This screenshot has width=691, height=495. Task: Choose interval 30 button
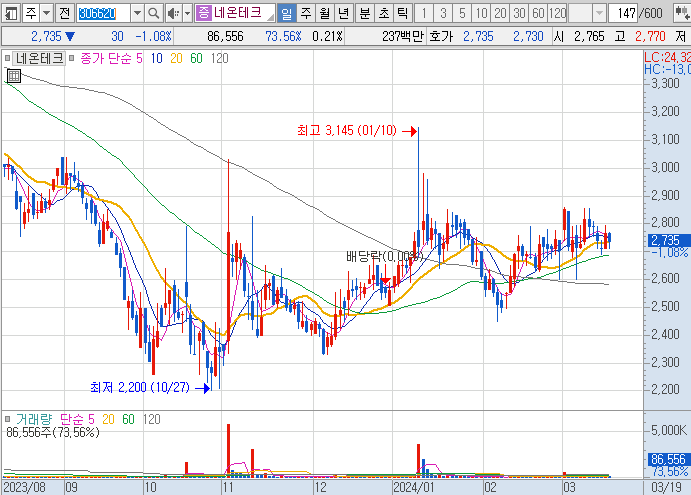[519, 13]
